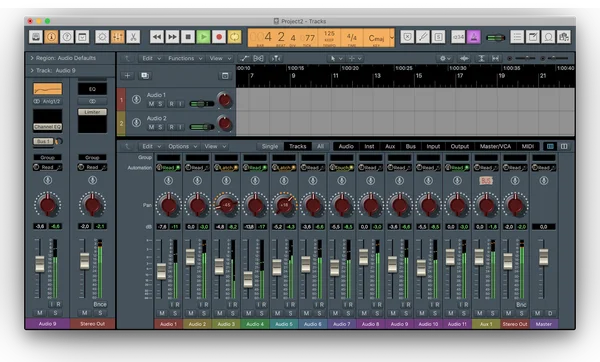Toggle the Catch Playhead button
600x362 pixels.
tap(276, 59)
